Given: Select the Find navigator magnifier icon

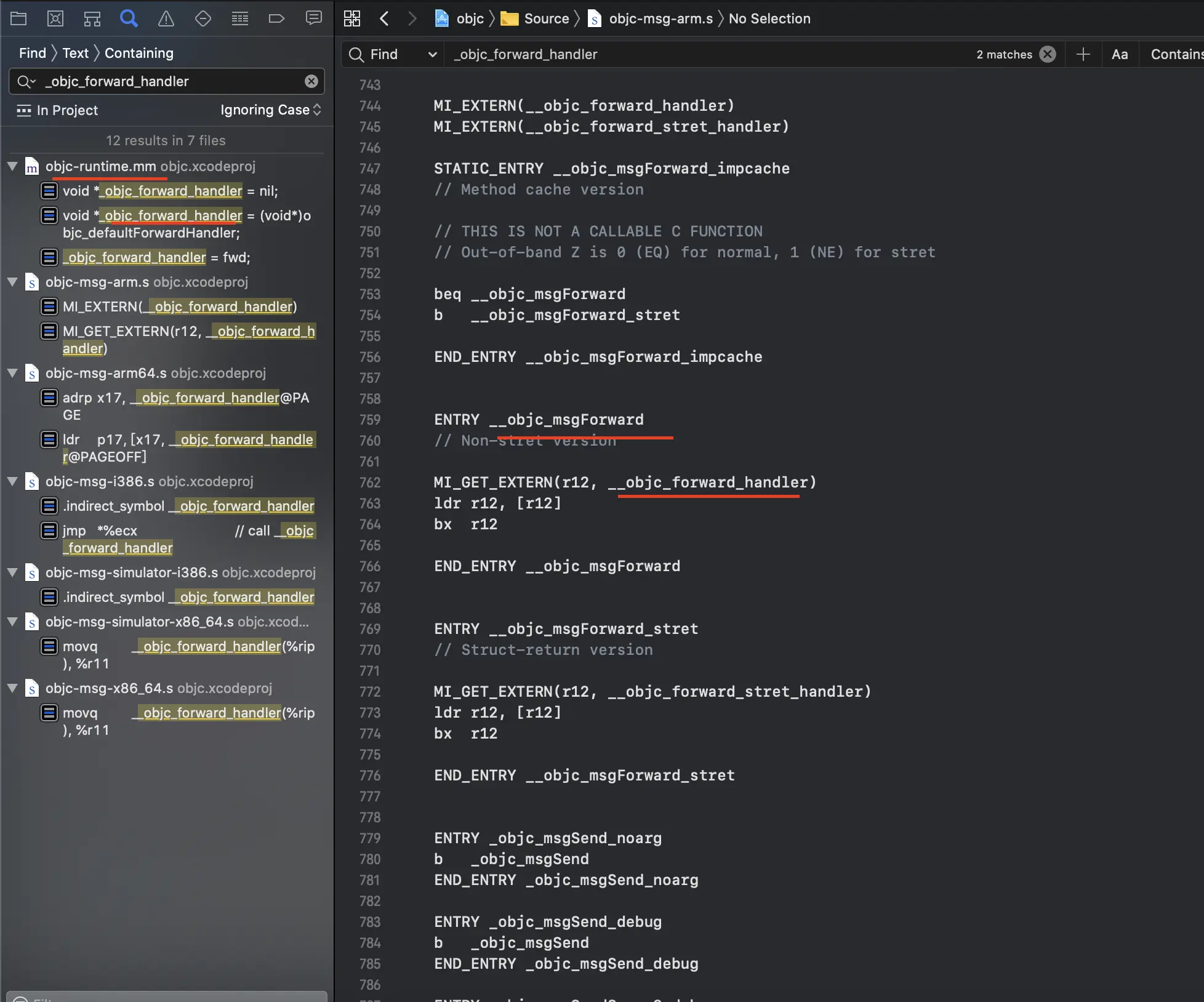Looking at the screenshot, I should 129,18.
